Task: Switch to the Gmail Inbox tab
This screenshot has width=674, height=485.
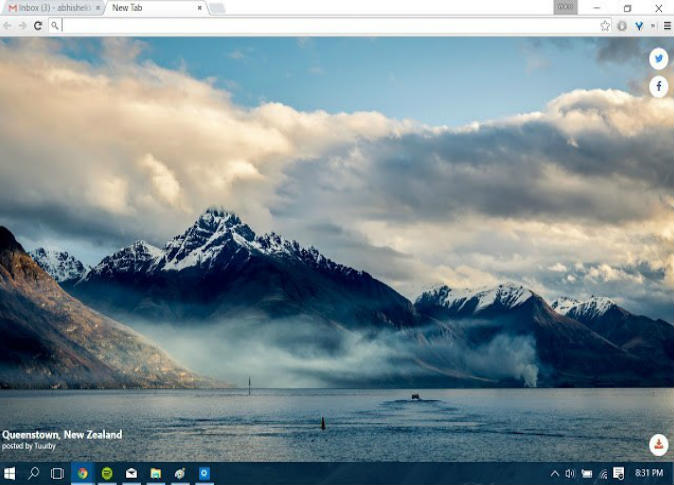Action: 50,8
